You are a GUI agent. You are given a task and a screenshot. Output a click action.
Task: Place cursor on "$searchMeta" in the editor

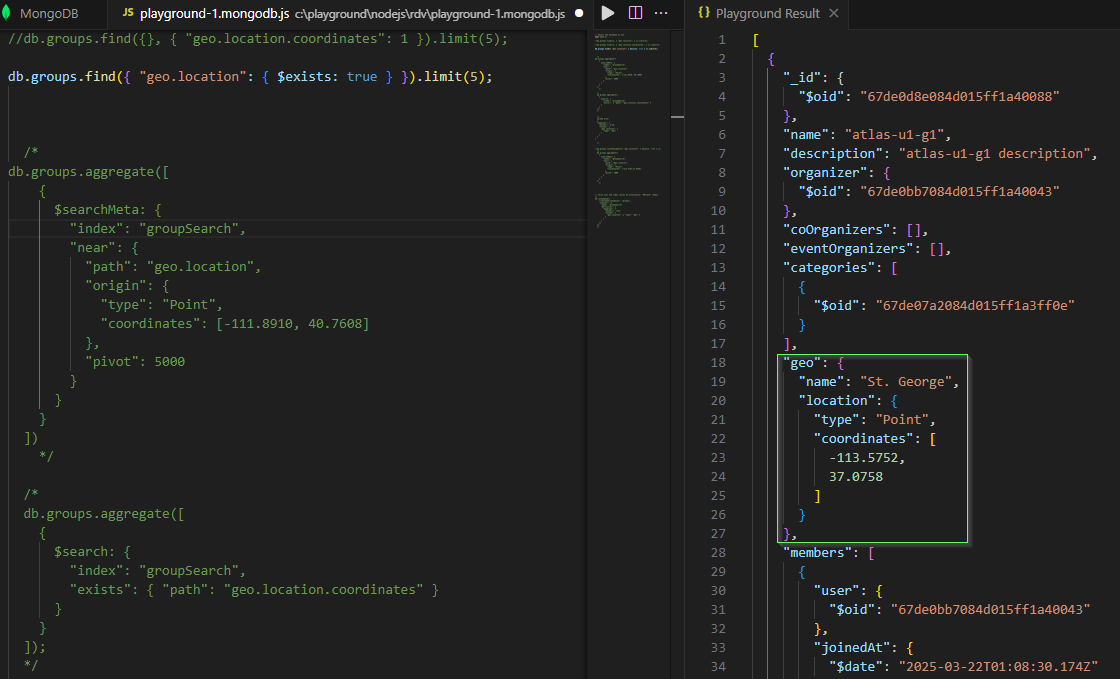click(97, 210)
